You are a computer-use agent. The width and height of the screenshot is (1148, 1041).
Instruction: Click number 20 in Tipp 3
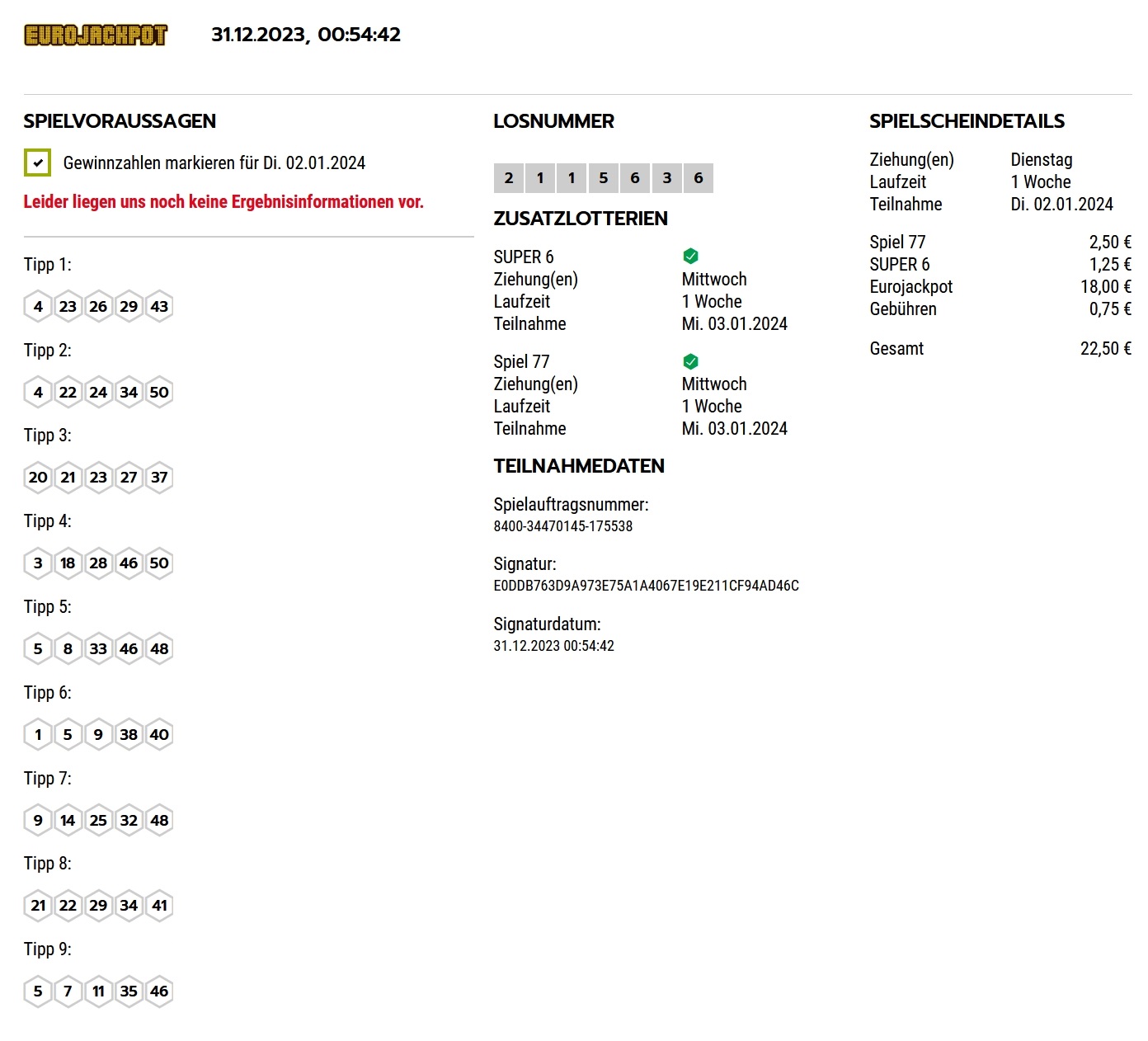[x=38, y=478]
